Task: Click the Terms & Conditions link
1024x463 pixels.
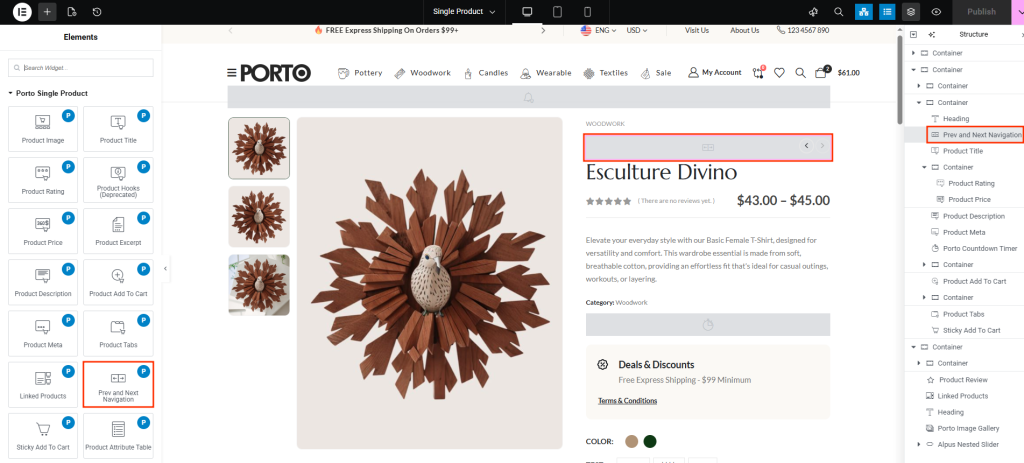Action: click(627, 401)
